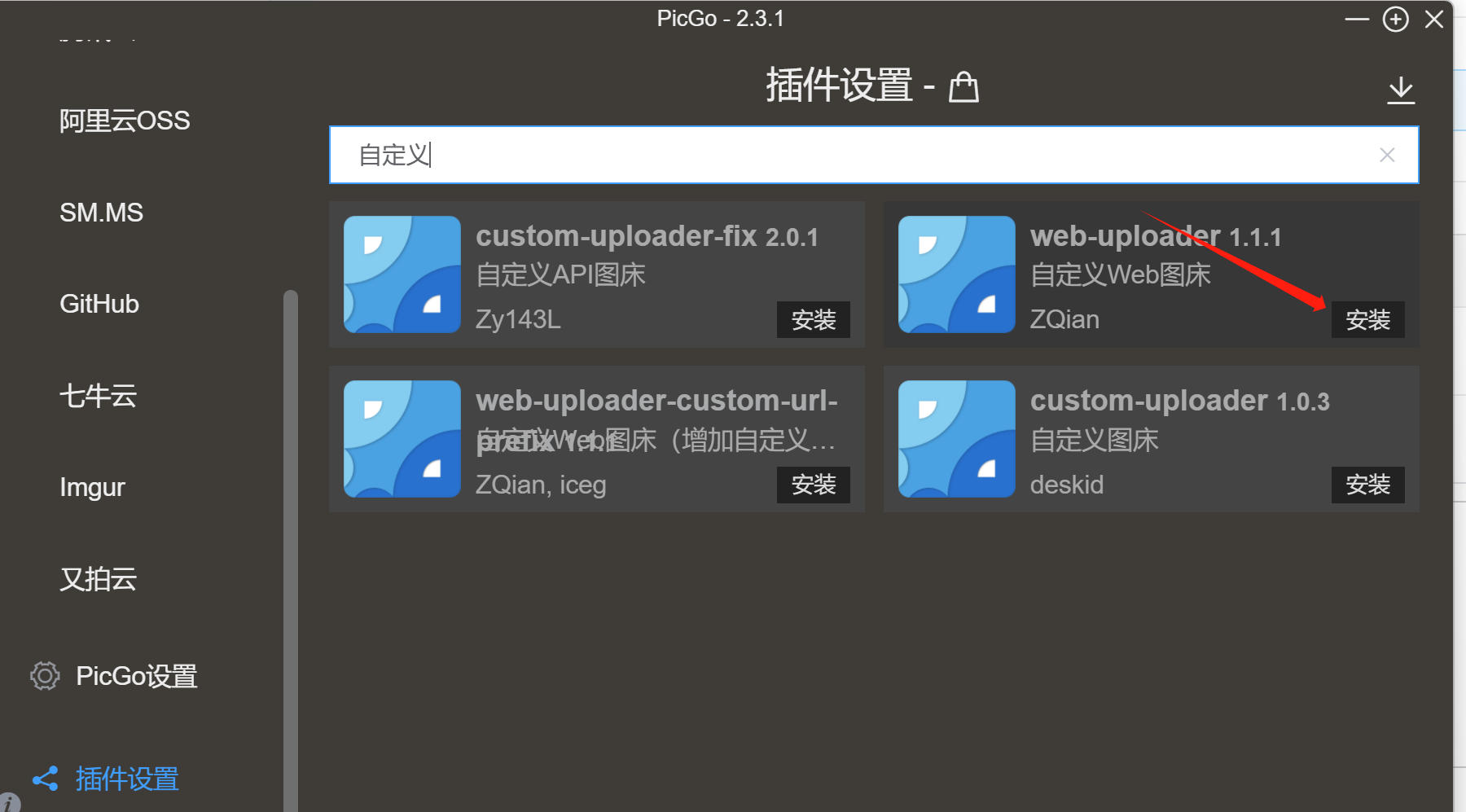The width and height of the screenshot is (1466, 812).
Task: Install the custom-uploader 1.0.3 plugin
Action: (x=1367, y=485)
